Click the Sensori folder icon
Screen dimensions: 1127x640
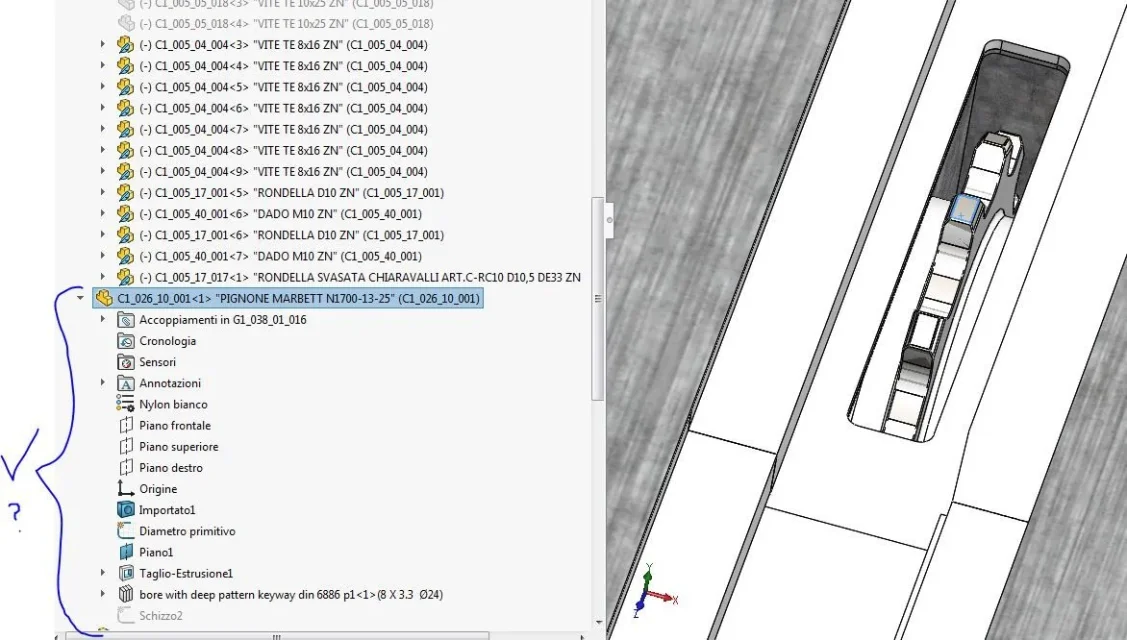(126, 362)
